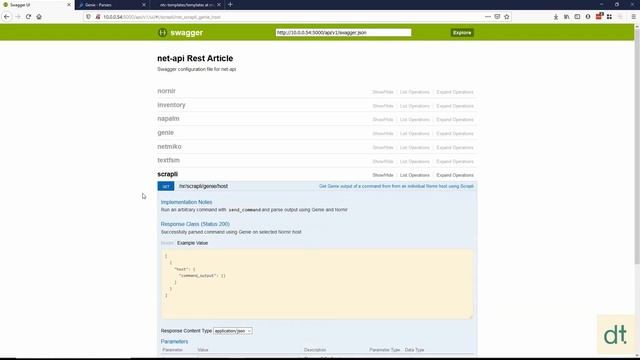Close the ntc-templates tab

(x=219, y=5)
